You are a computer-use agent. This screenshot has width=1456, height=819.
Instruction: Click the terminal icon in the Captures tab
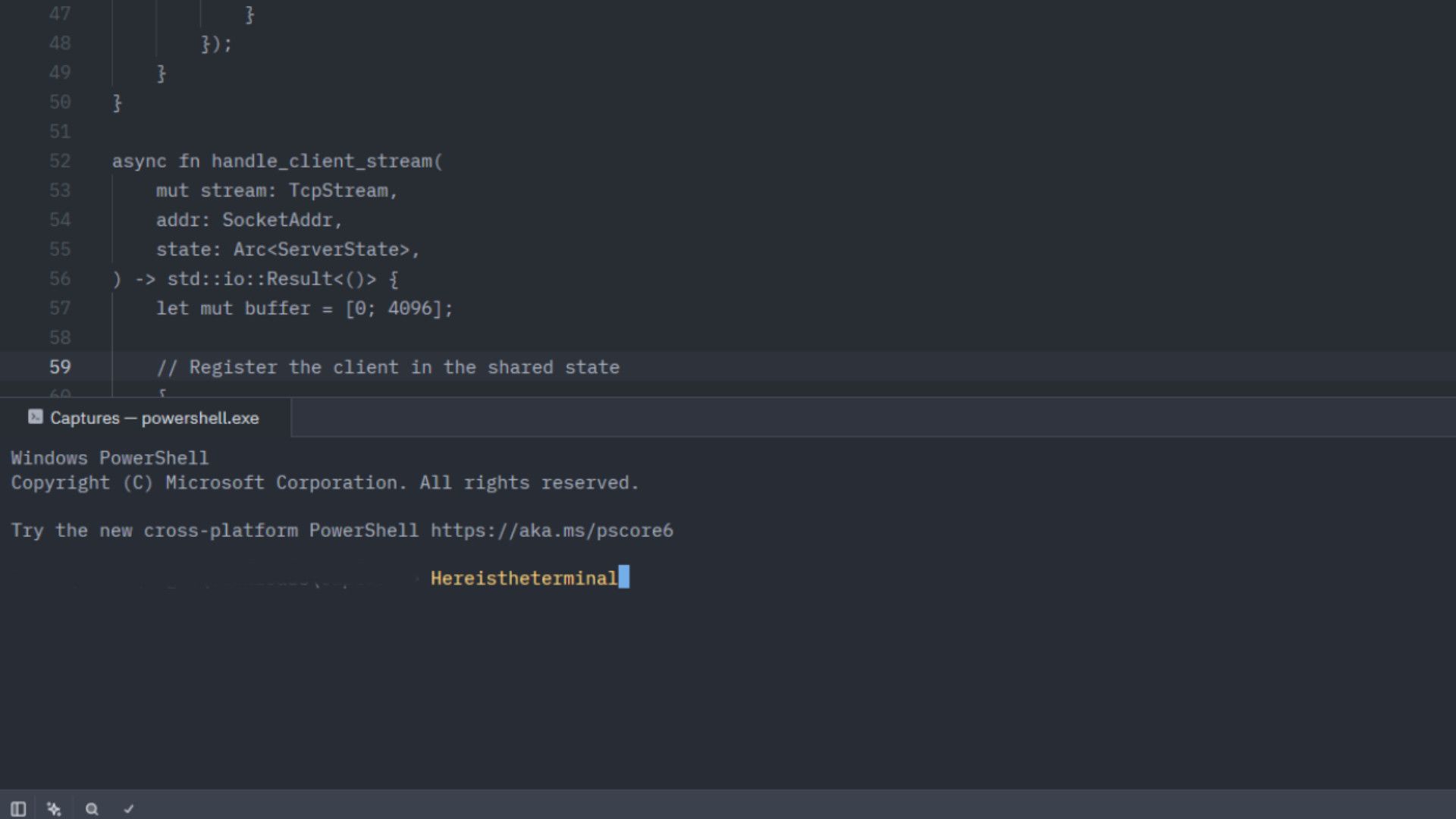[35, 417]
